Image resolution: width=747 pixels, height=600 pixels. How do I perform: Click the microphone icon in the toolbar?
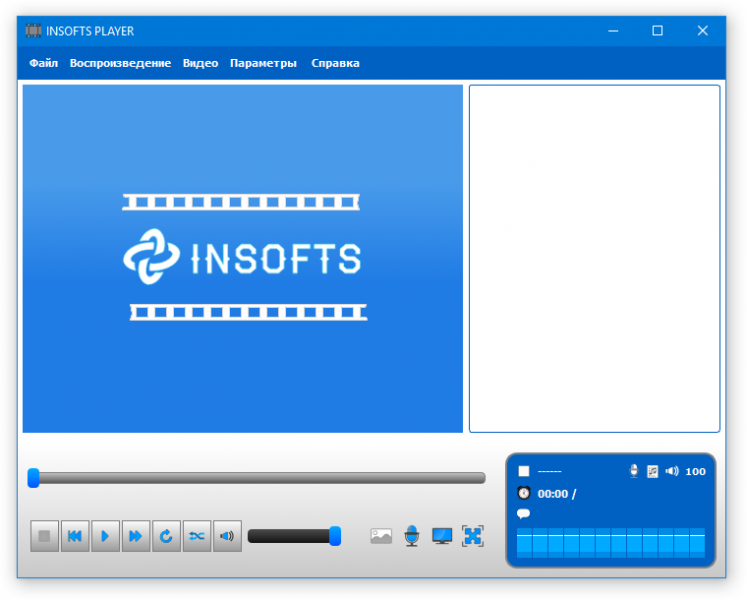pos(412,536)
